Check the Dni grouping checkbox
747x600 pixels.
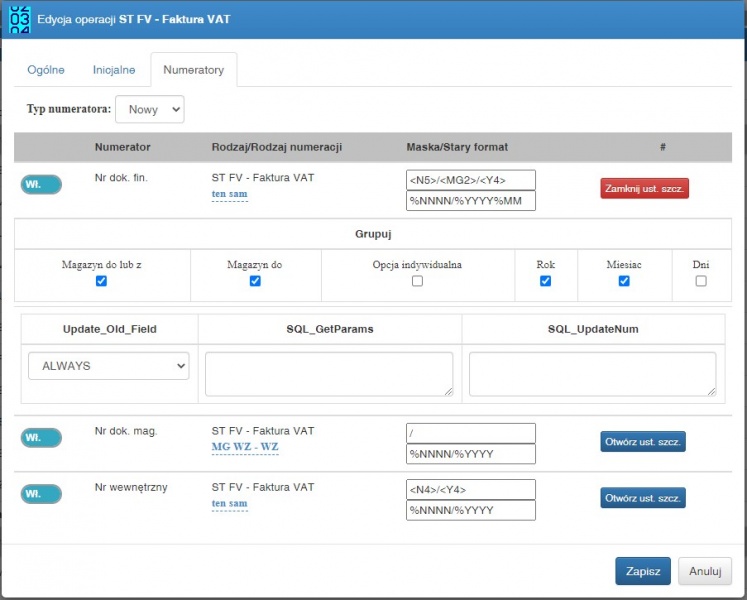pos(701,281)
